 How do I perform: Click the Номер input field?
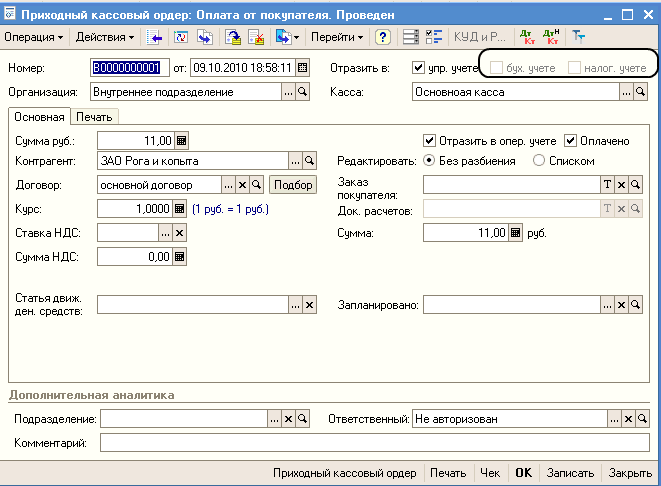(x=129, y=67)
